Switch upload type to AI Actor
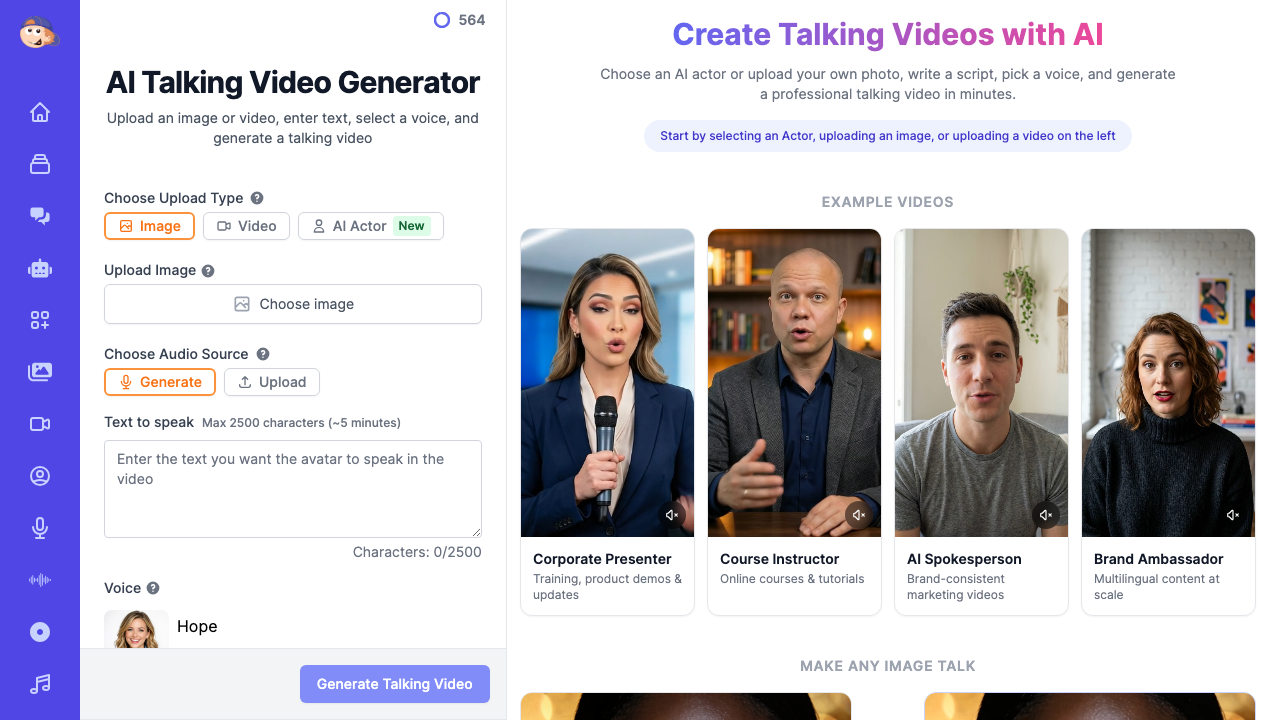The width and height of the screenshot is (1280, 720). [370, 226]
